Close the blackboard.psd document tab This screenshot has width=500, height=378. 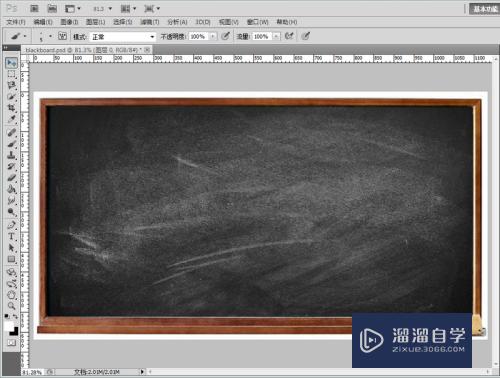tap(147, 50)
